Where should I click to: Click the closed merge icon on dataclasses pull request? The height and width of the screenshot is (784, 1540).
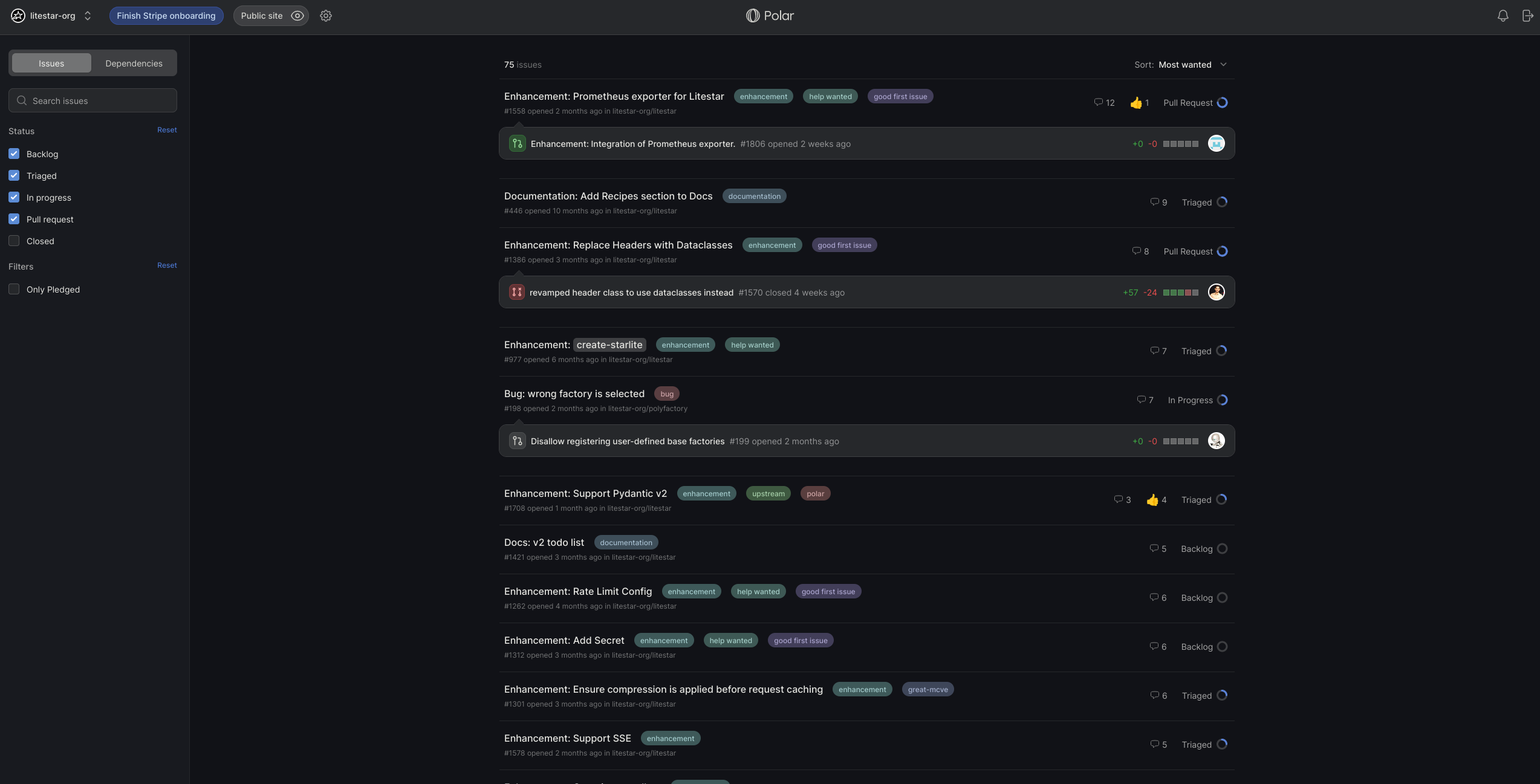517,291
